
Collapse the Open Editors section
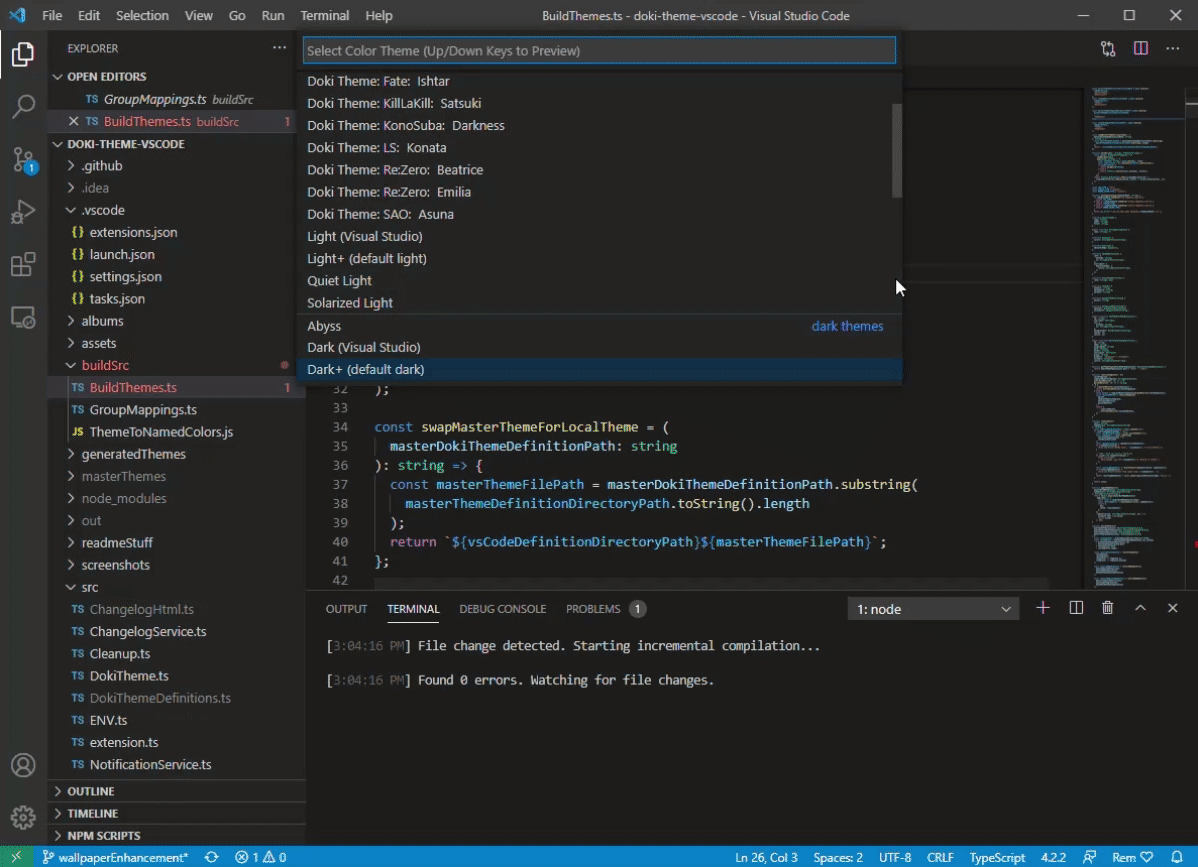pyautogui.click(x=58, y=76)
